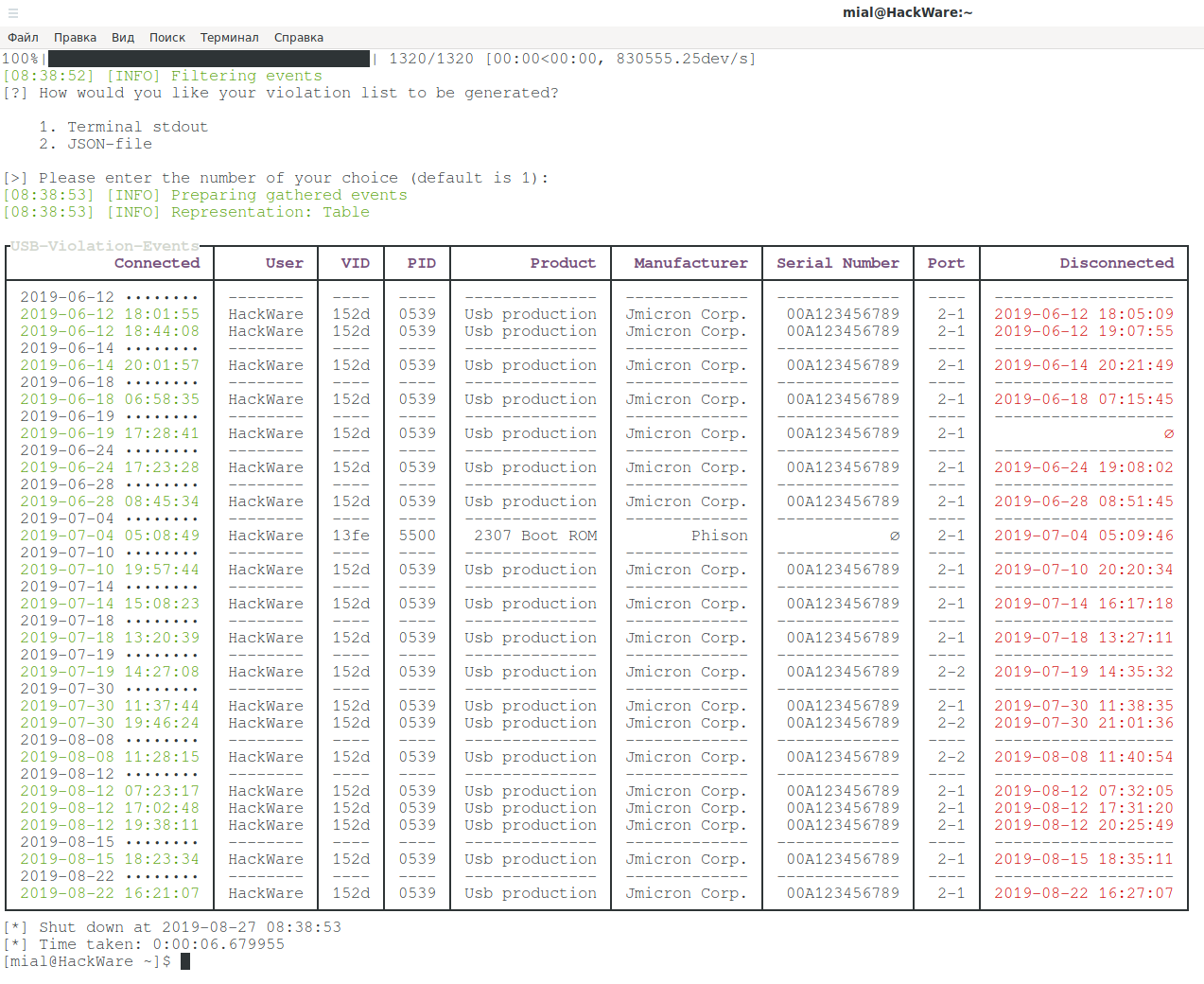Open the Терминал menu
The width and height of the screenshot is (1204, 984).
tap(229, 38)
